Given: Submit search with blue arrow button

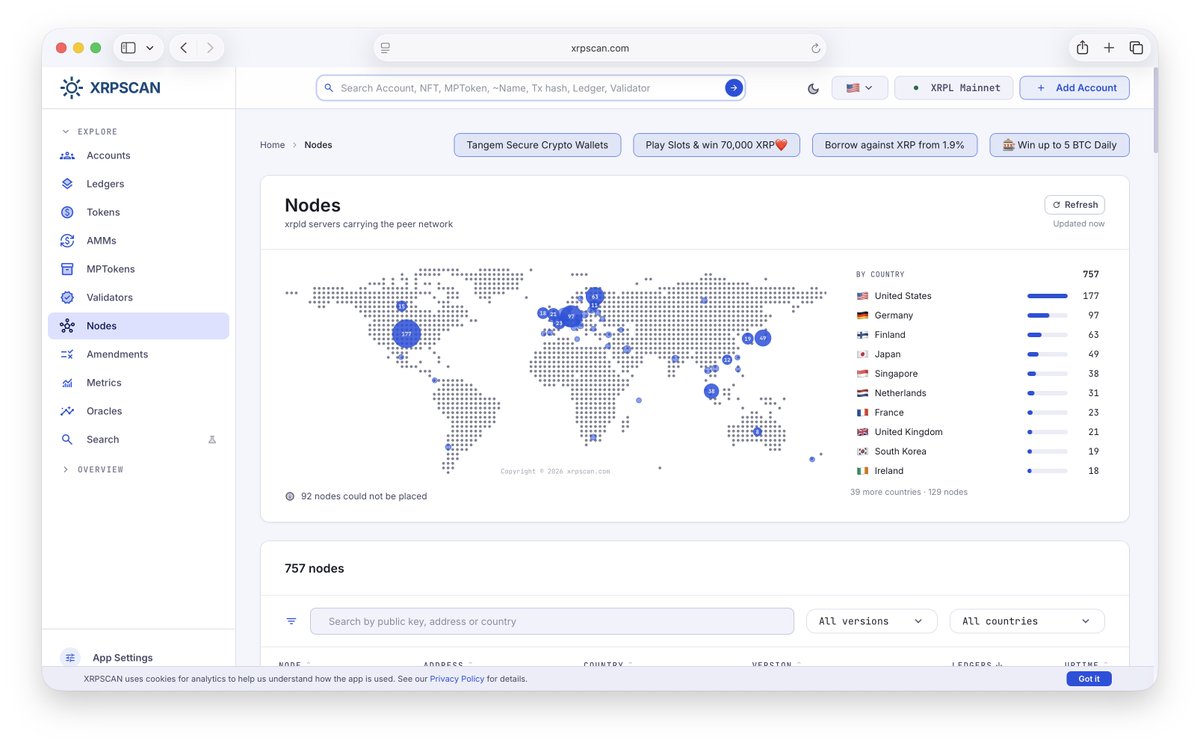Looking at the screenshot, I should pos(734,88).
